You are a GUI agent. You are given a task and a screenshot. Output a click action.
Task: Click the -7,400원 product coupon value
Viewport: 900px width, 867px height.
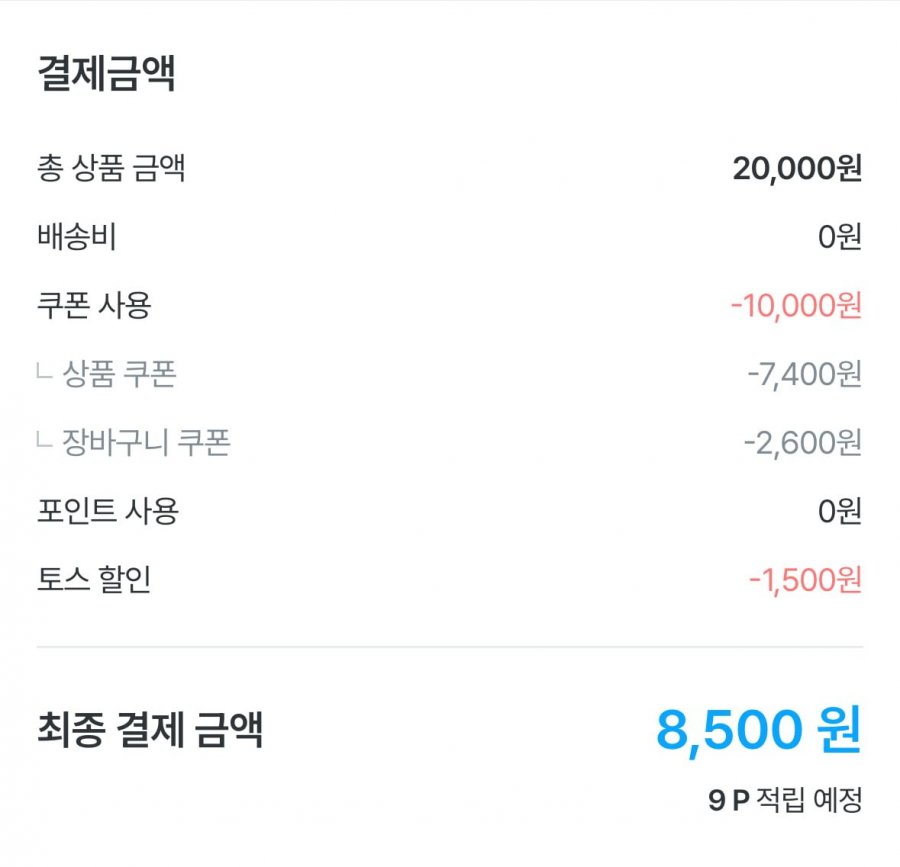click(x=804, y=375)
